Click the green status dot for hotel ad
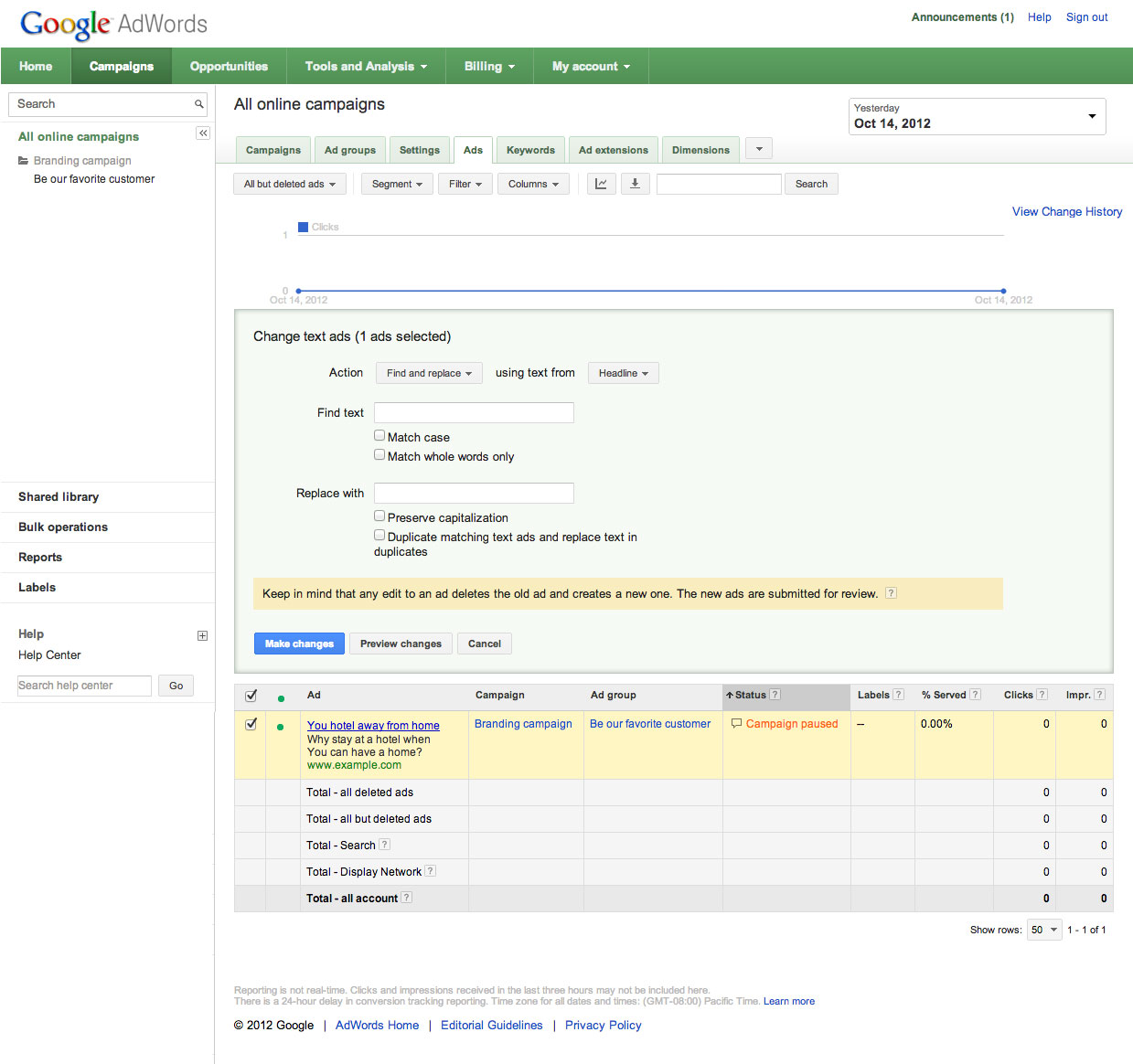The height and width of the screenshot is (1064, 1133). coord(280,728)
